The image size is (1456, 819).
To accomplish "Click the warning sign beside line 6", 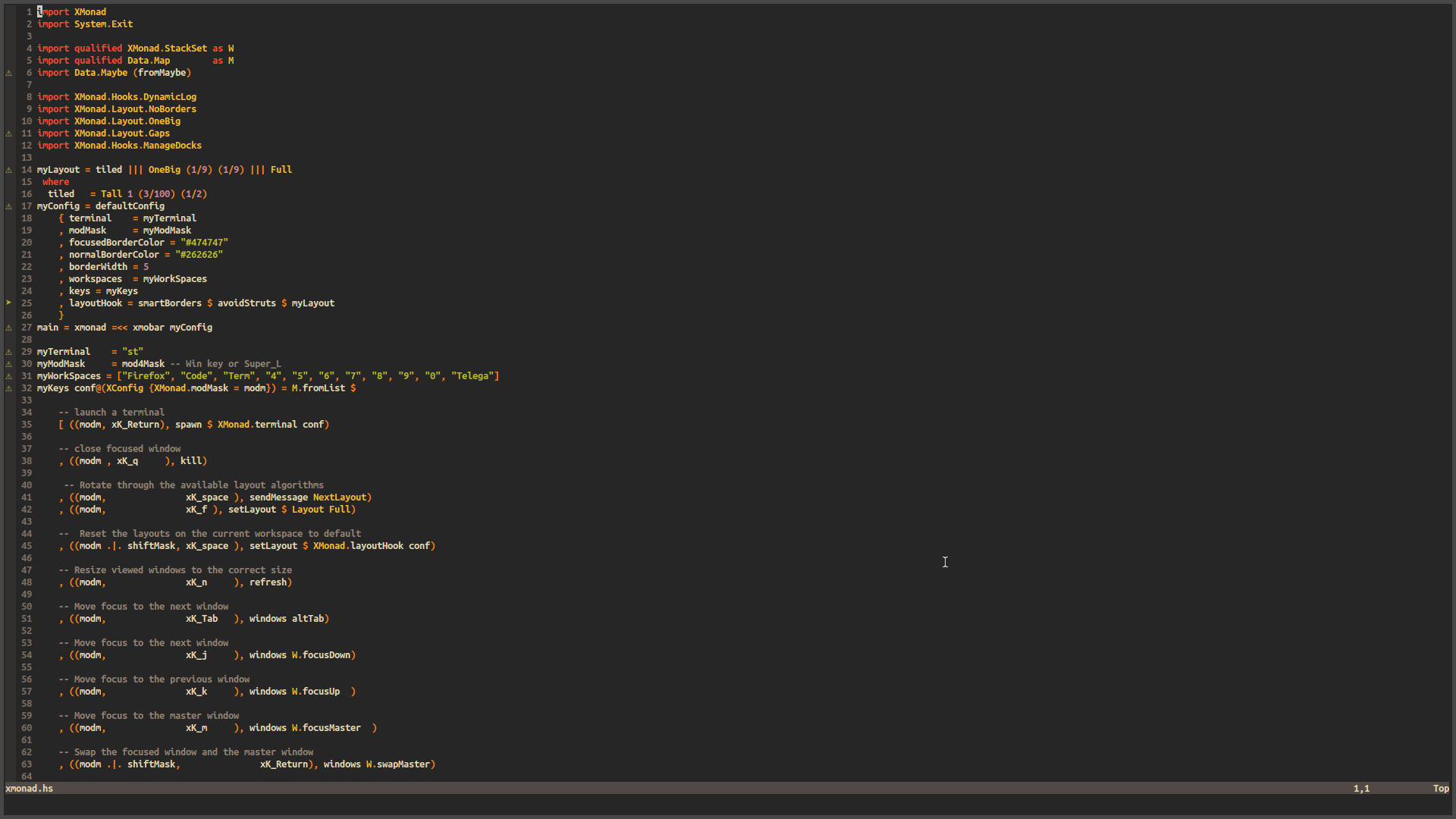I will pos(9,73).
